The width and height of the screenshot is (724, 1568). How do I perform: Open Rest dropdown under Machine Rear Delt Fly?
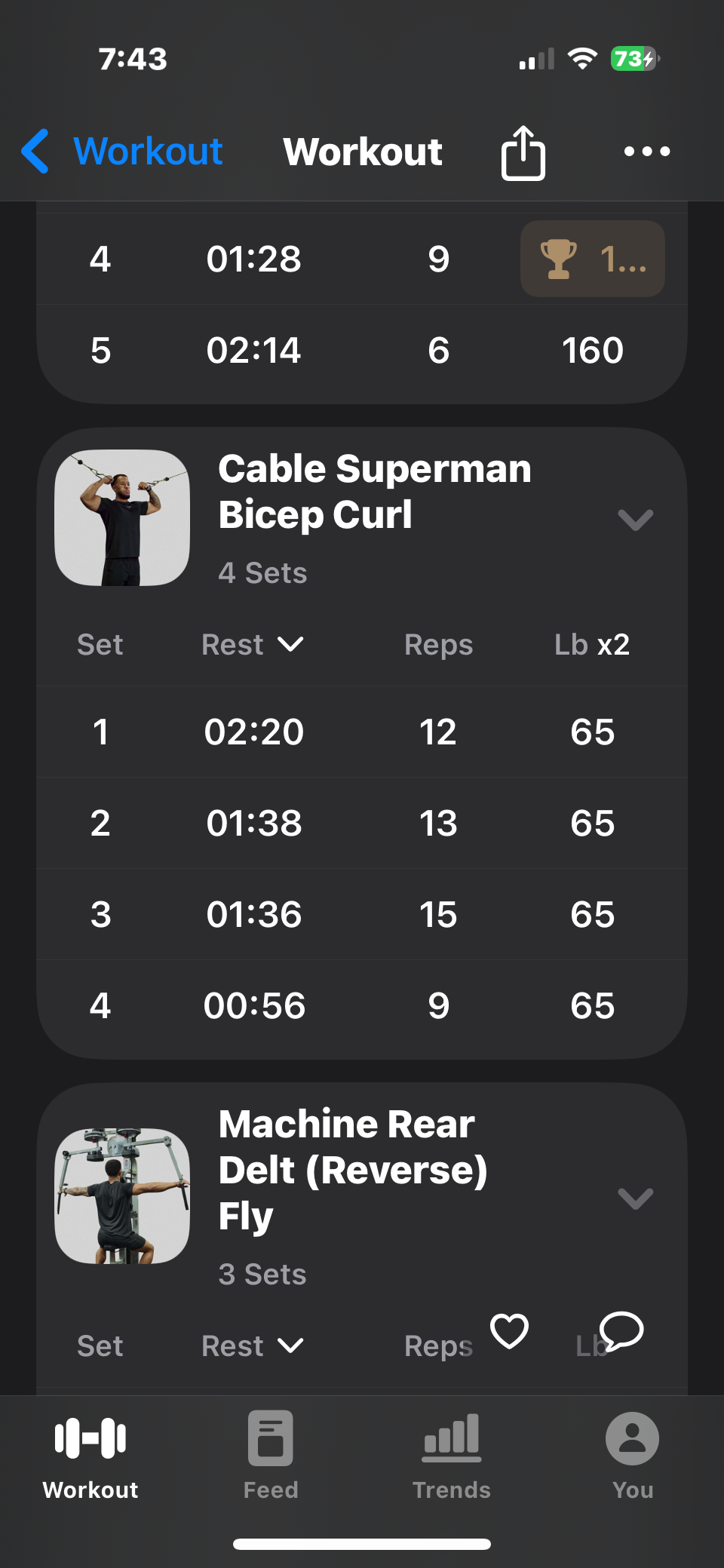point(253,1346)
